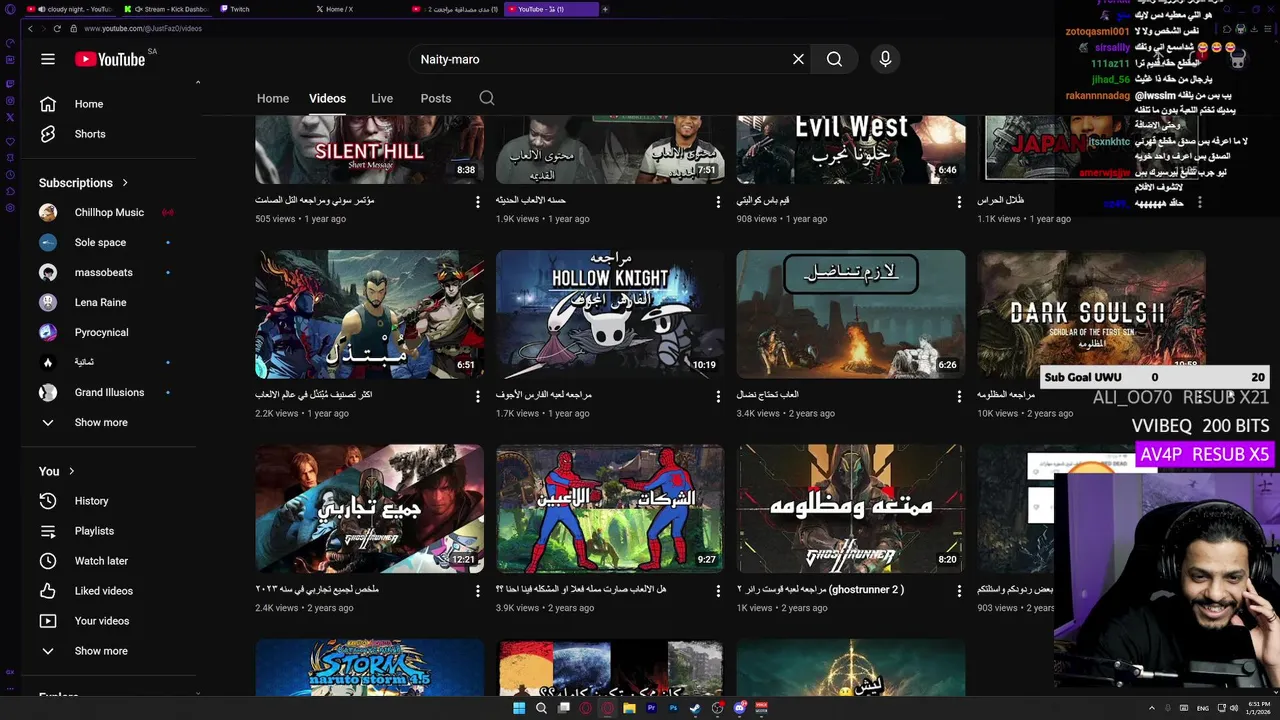This screenshot has height=720, width=1280.
Task: Expand Subscriptions header chevron
Action: [125, 183]
